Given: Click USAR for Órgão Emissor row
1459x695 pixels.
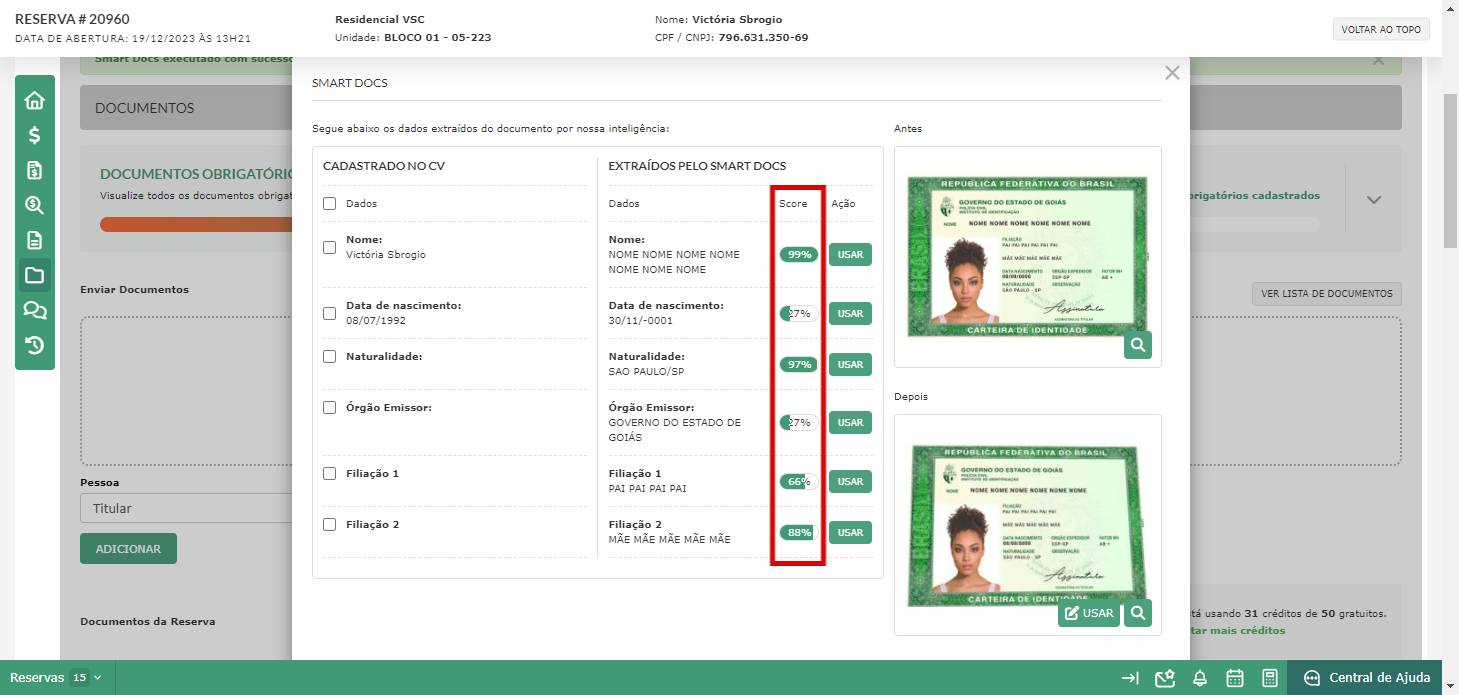Looking at the screenshot, I should pos(850,422).
